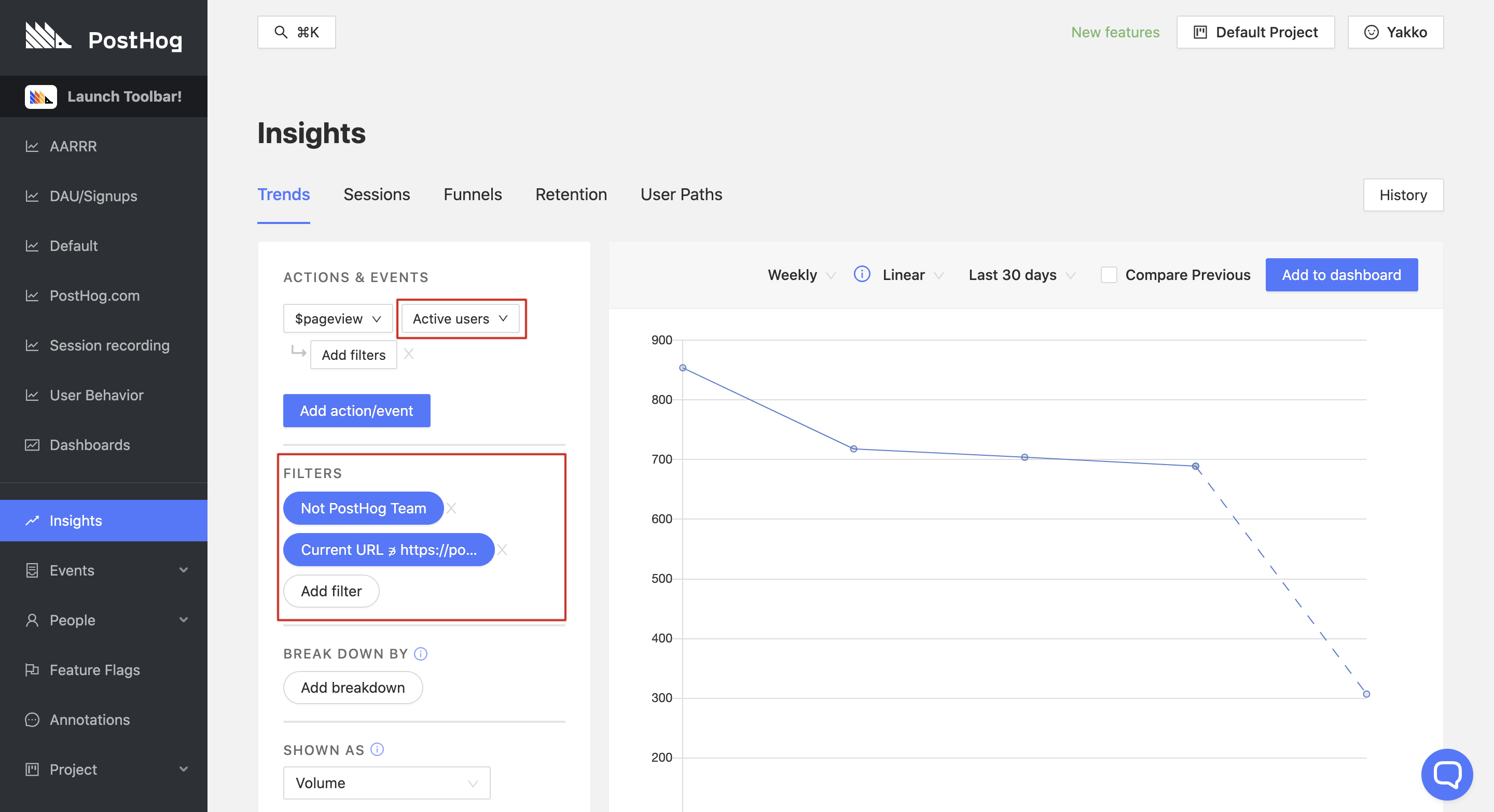Expand the Weekly time interval dropdown
The height and width of the screenshot is (812, 1494).
pyautogui.click(x=800, y=275)
